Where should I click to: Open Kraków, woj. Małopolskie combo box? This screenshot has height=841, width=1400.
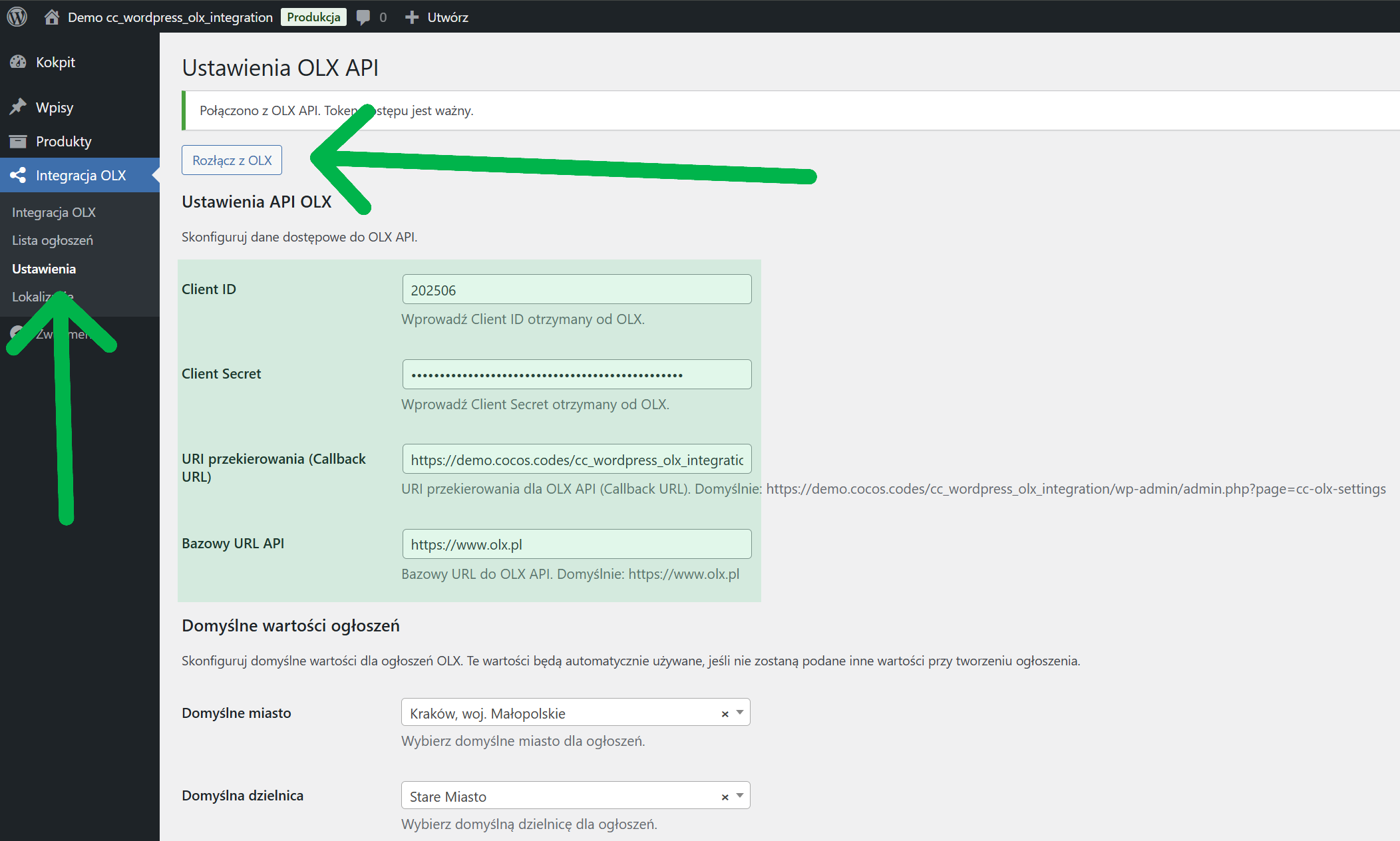tap(576, 713)
